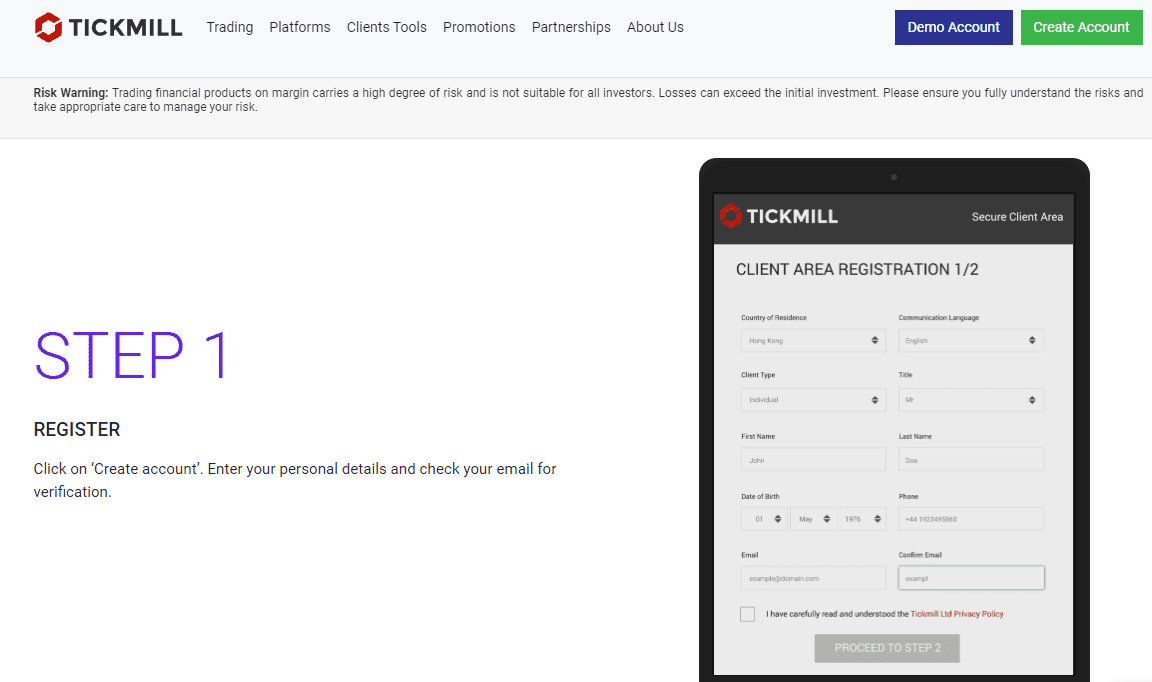
Task: Open the Tickmill Ltd Privacy Policy link
Action: (x=957, y=614)
